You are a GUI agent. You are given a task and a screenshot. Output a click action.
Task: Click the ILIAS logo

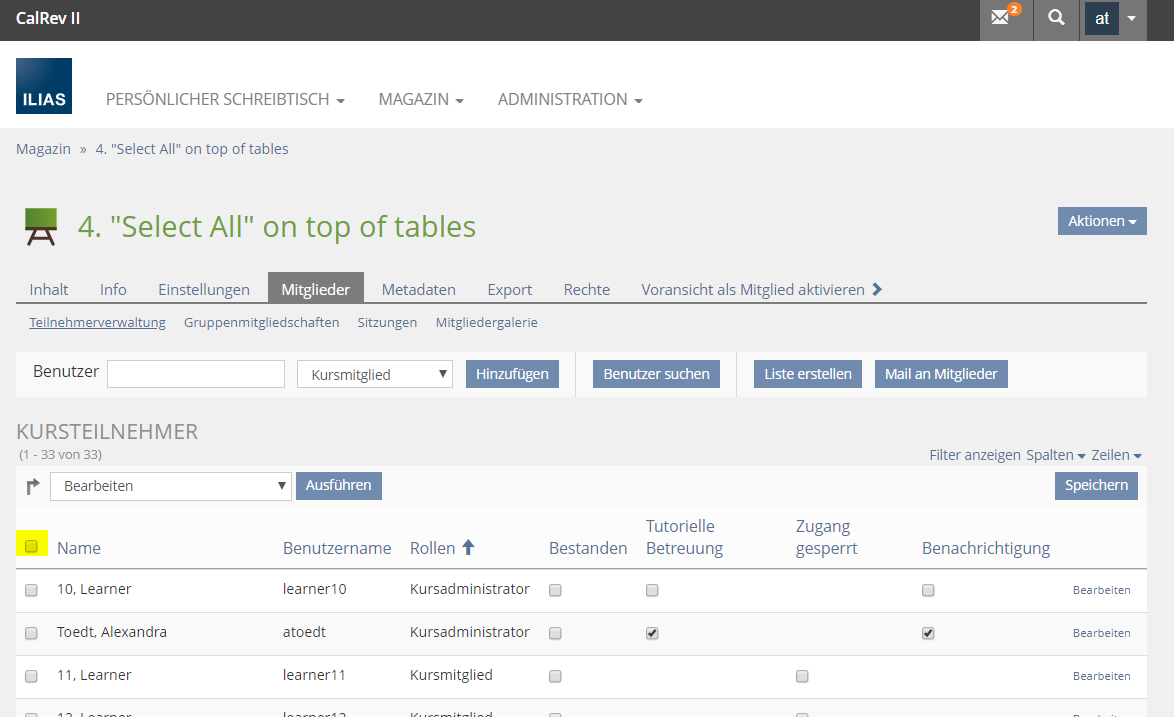[44, 86]
